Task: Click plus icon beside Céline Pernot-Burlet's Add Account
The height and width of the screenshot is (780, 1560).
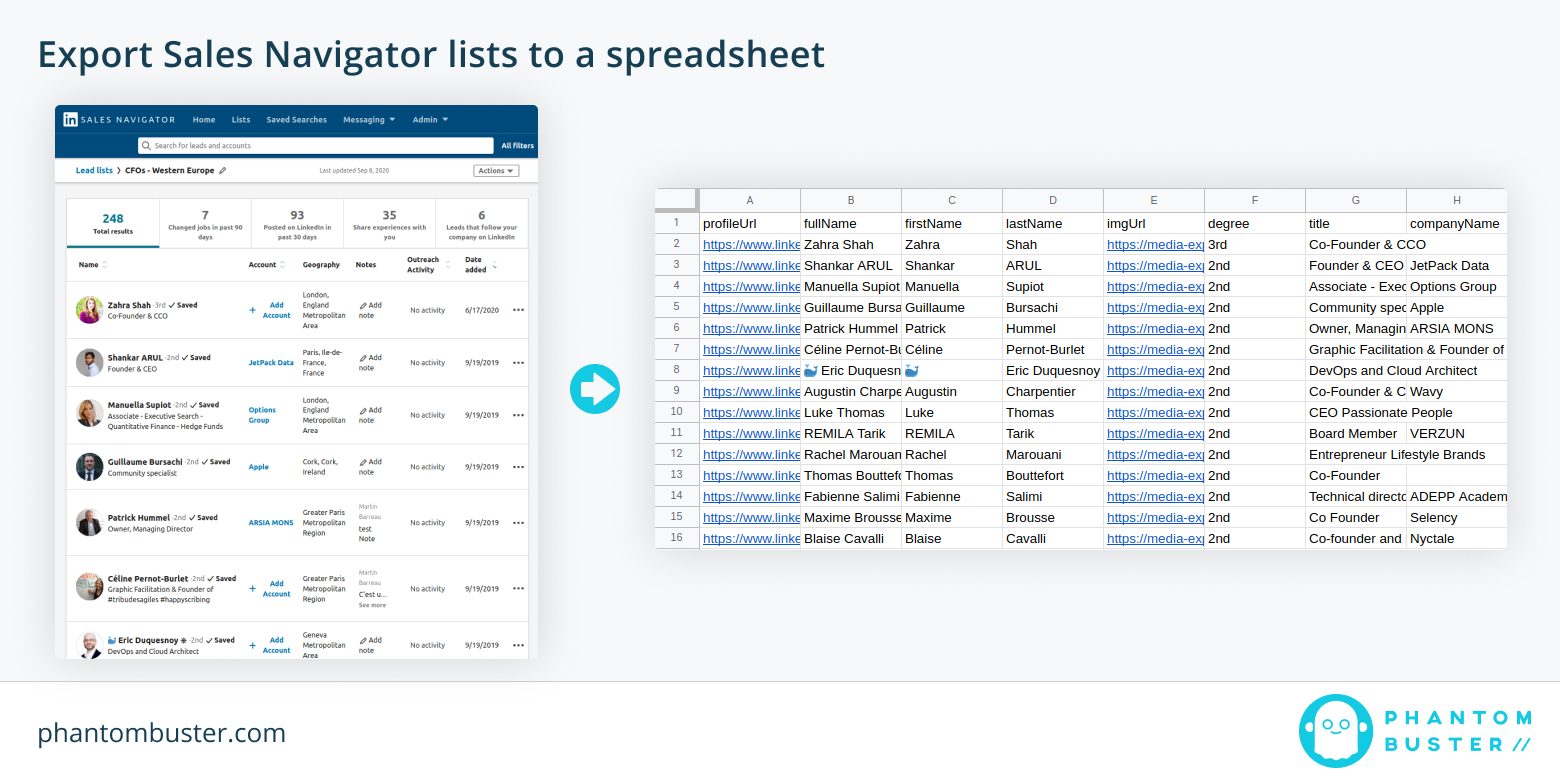Action: click(252, 589)
